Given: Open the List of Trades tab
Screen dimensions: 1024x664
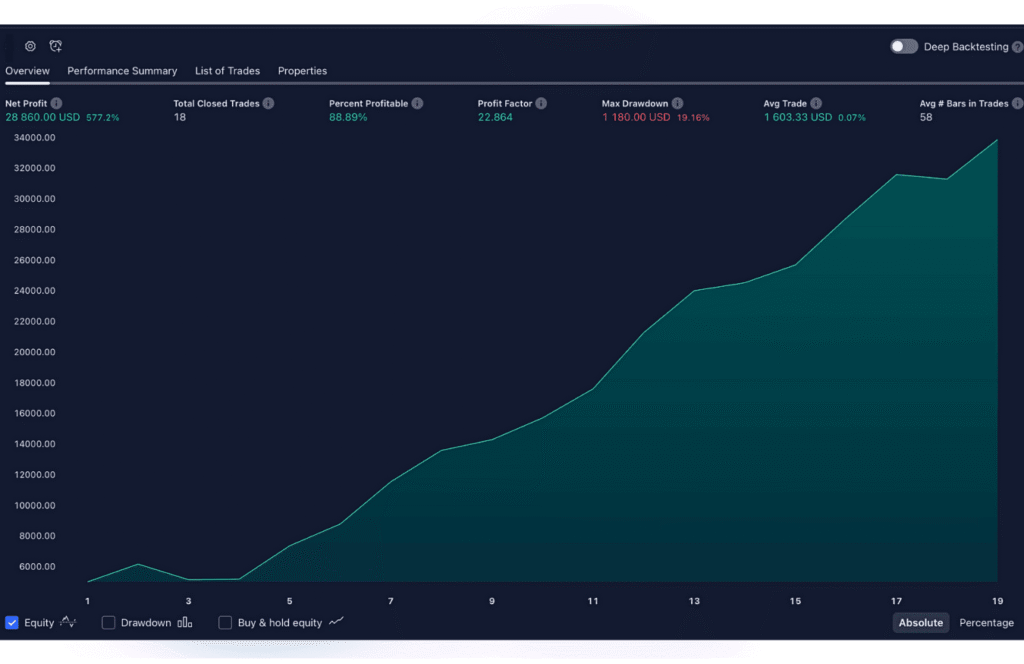Looking at the screenshot, I should (227, 71).
